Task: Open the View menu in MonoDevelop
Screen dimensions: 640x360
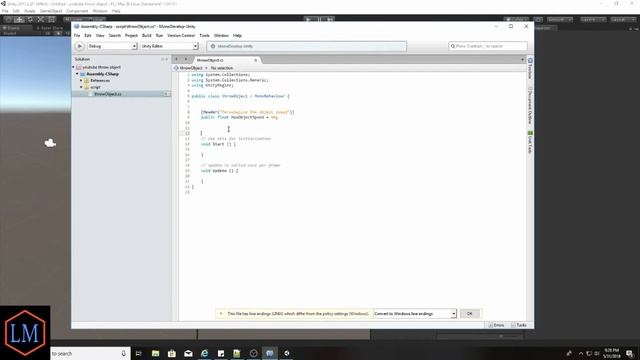Action: pyautogui.click(x=100, y=36)
